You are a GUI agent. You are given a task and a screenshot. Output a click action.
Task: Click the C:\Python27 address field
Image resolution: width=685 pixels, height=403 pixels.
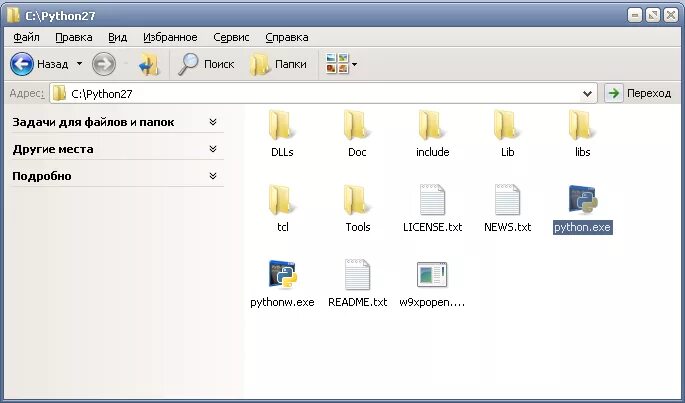tap(323, 94)
